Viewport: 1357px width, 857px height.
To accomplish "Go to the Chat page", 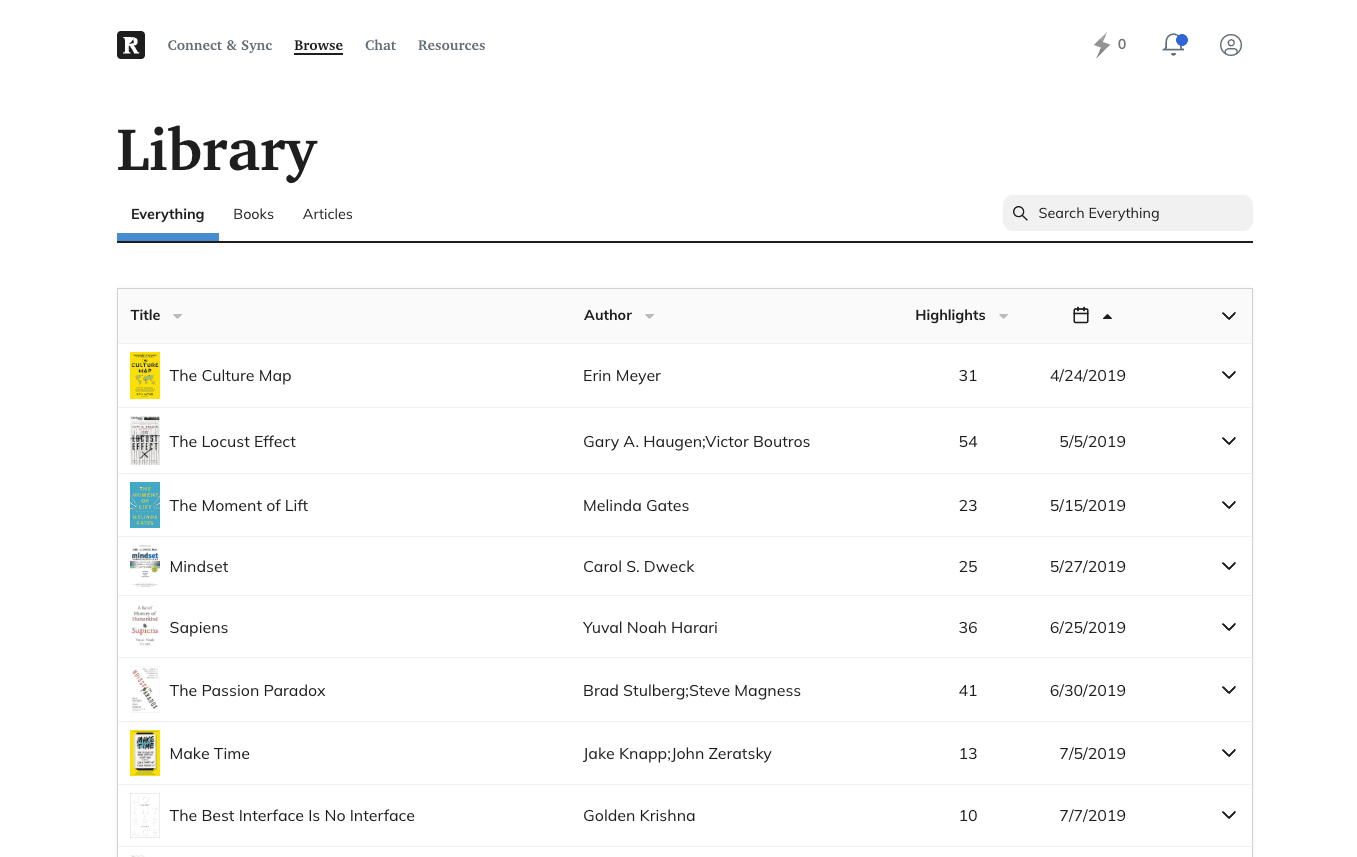I will (x=380, y=45).
